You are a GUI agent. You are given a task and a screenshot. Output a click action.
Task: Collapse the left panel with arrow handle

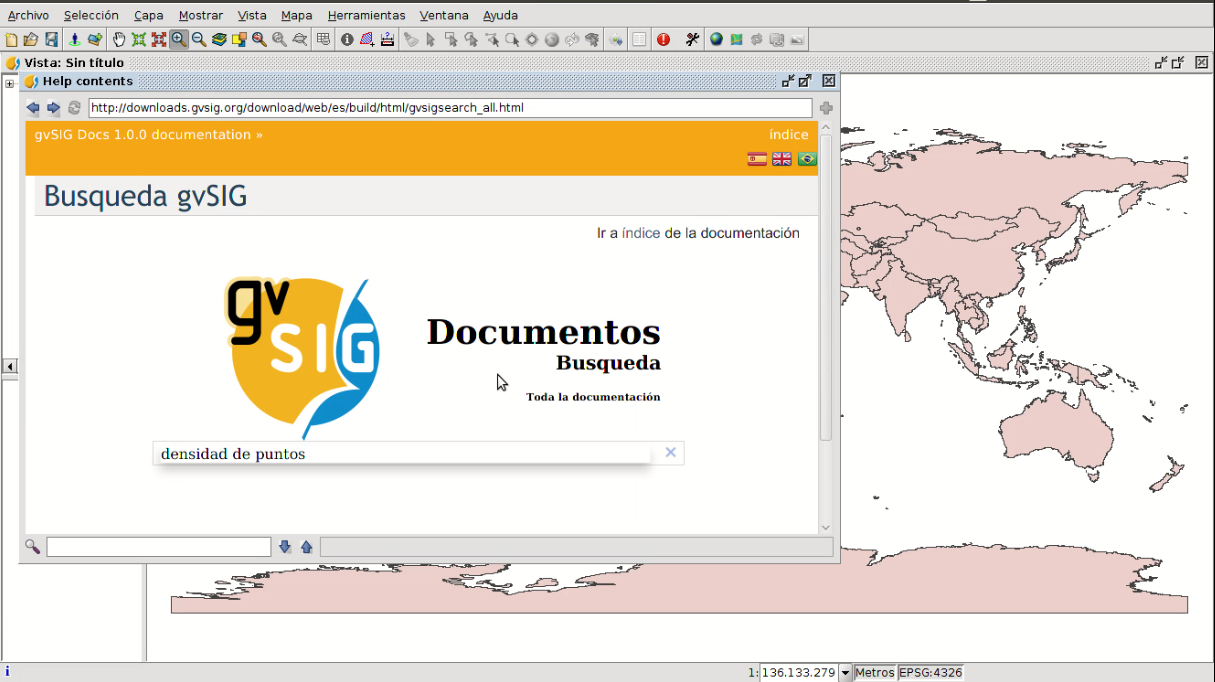10,367
